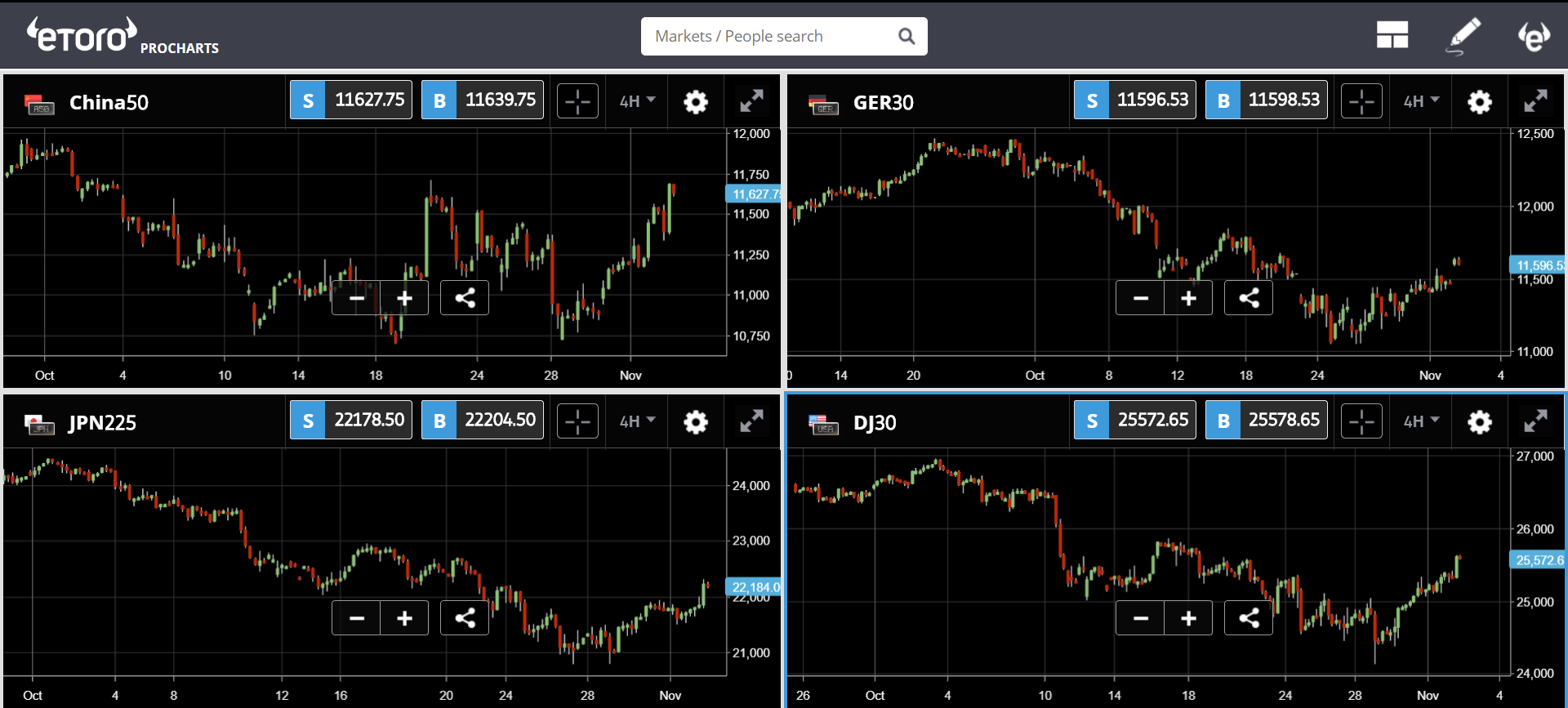Open the chart layout grid selector
The height and width of the screenshot is (708, 1568).
[1392, 36]
